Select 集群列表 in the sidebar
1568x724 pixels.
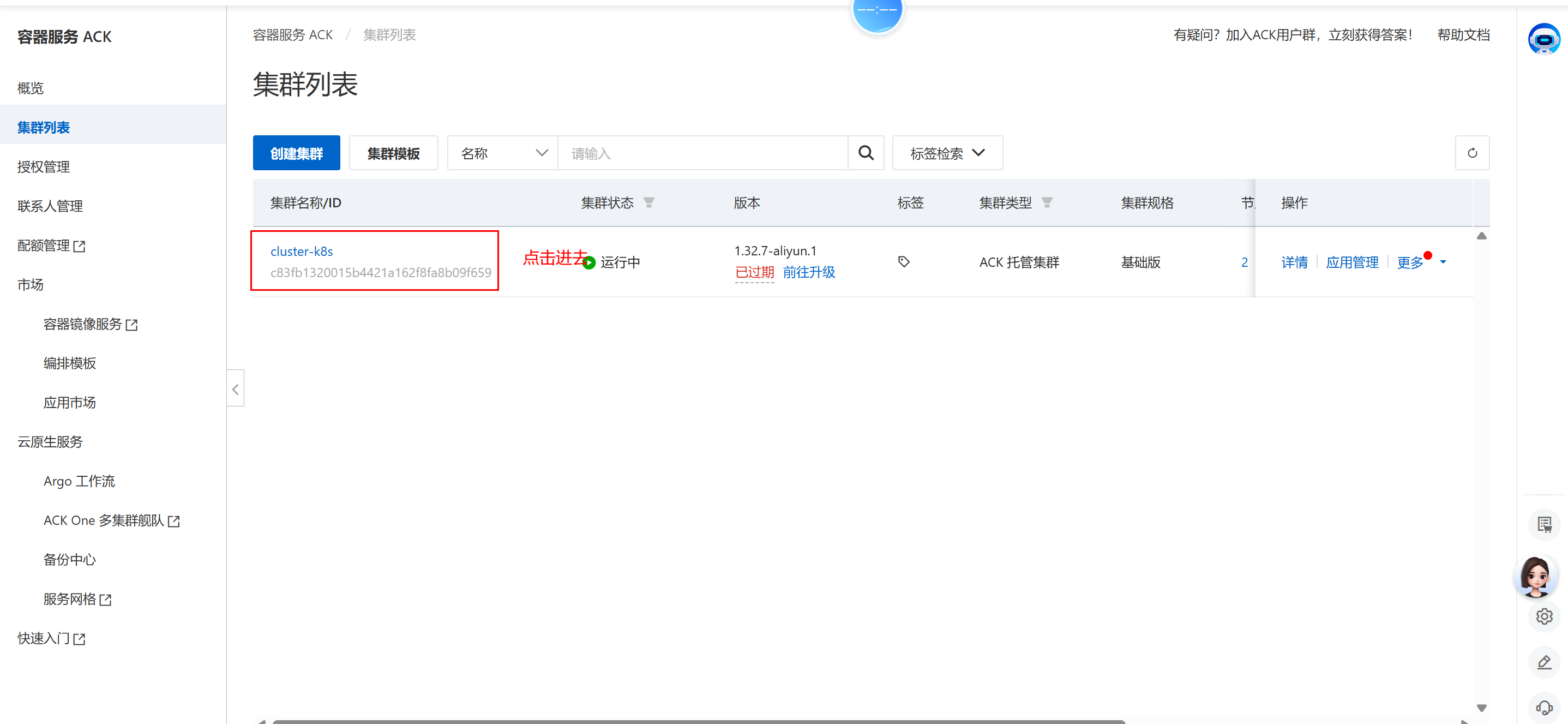point(43,127)
